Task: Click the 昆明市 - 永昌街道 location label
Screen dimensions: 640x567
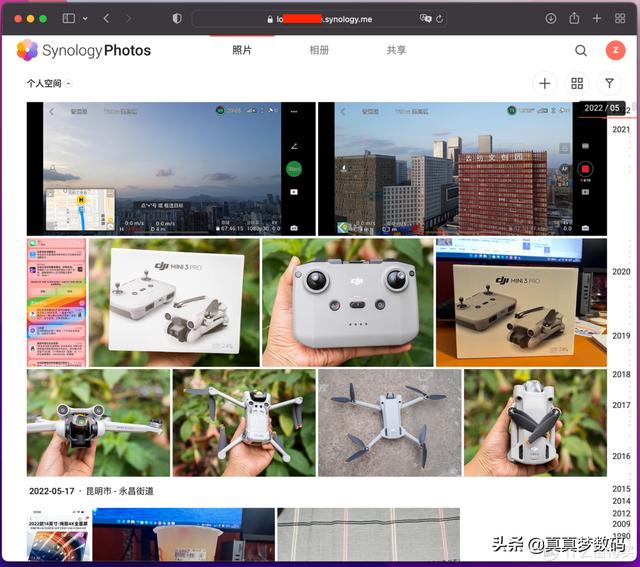Action: pyautogui.click(x=120, y=491)
